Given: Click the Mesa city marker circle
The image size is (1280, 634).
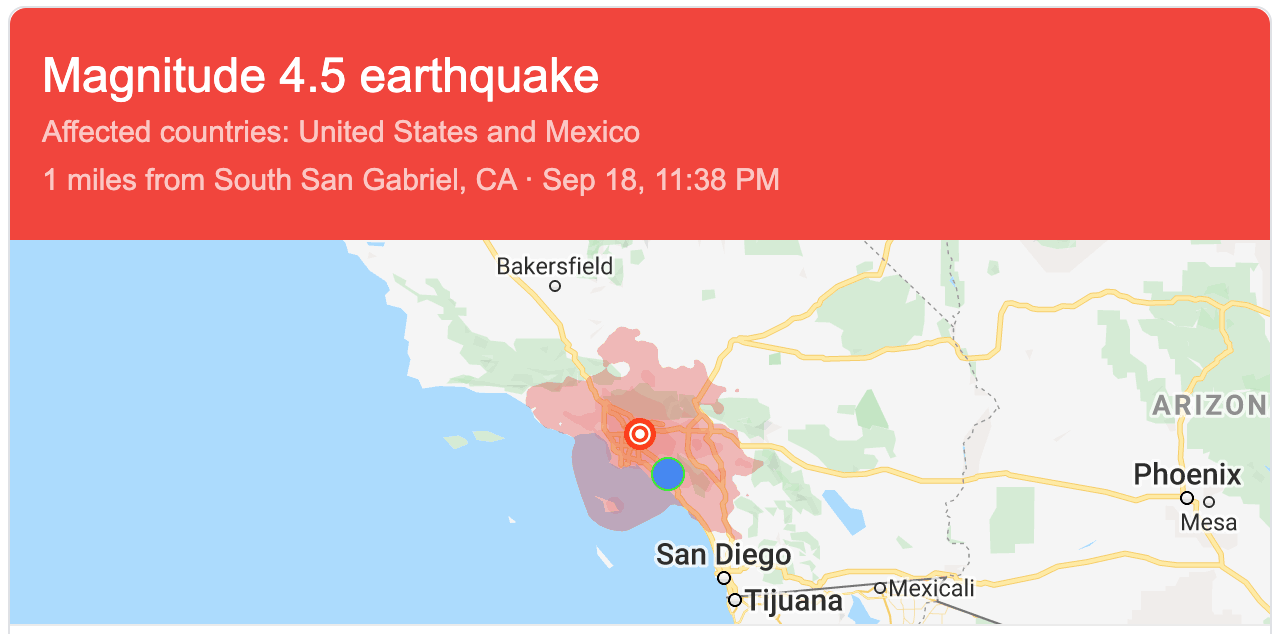Looking at the screenshot, I should 1209,502.
